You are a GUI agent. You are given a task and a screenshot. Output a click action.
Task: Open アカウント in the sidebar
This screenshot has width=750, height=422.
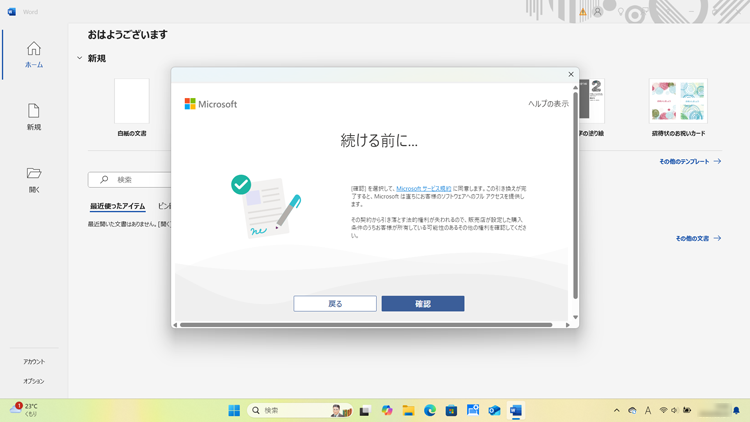(x=34, y=361)
